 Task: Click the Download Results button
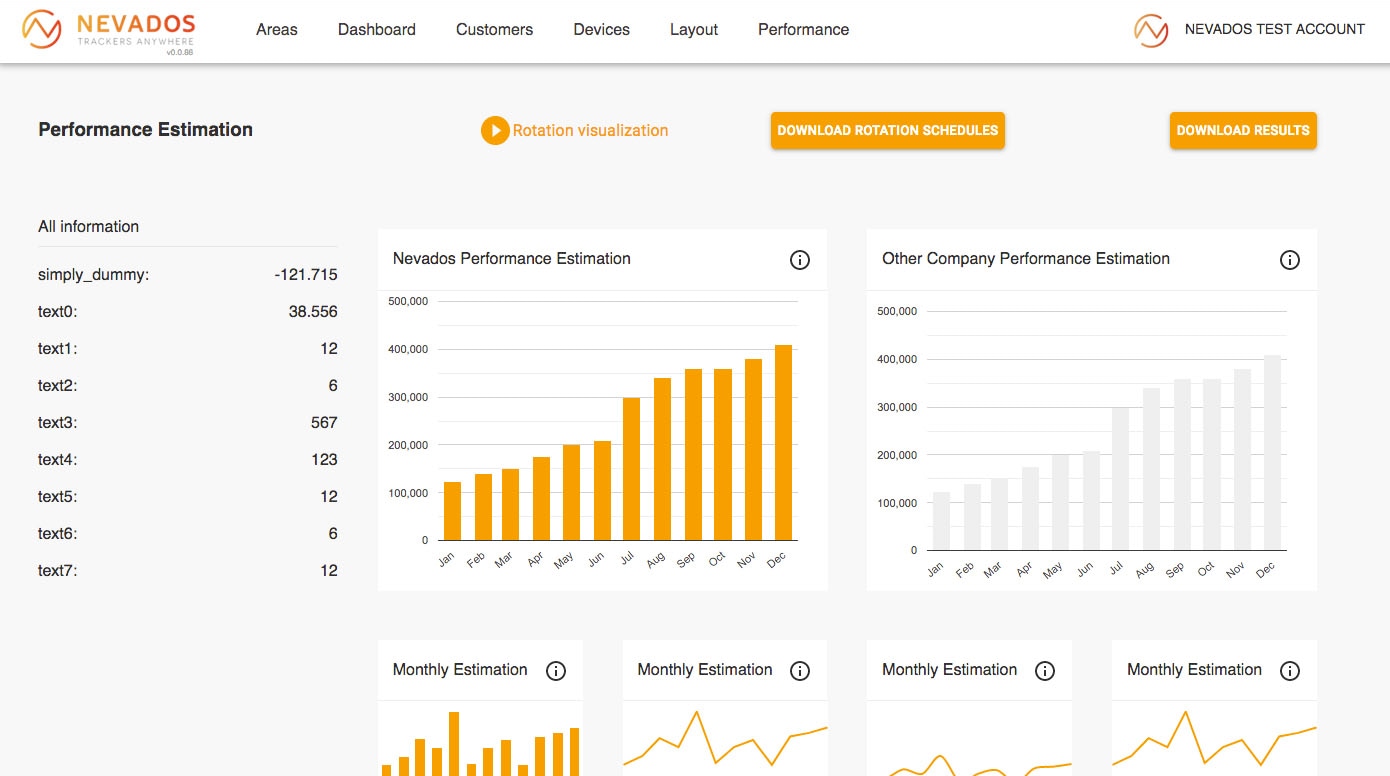(x=1243, y=131)
